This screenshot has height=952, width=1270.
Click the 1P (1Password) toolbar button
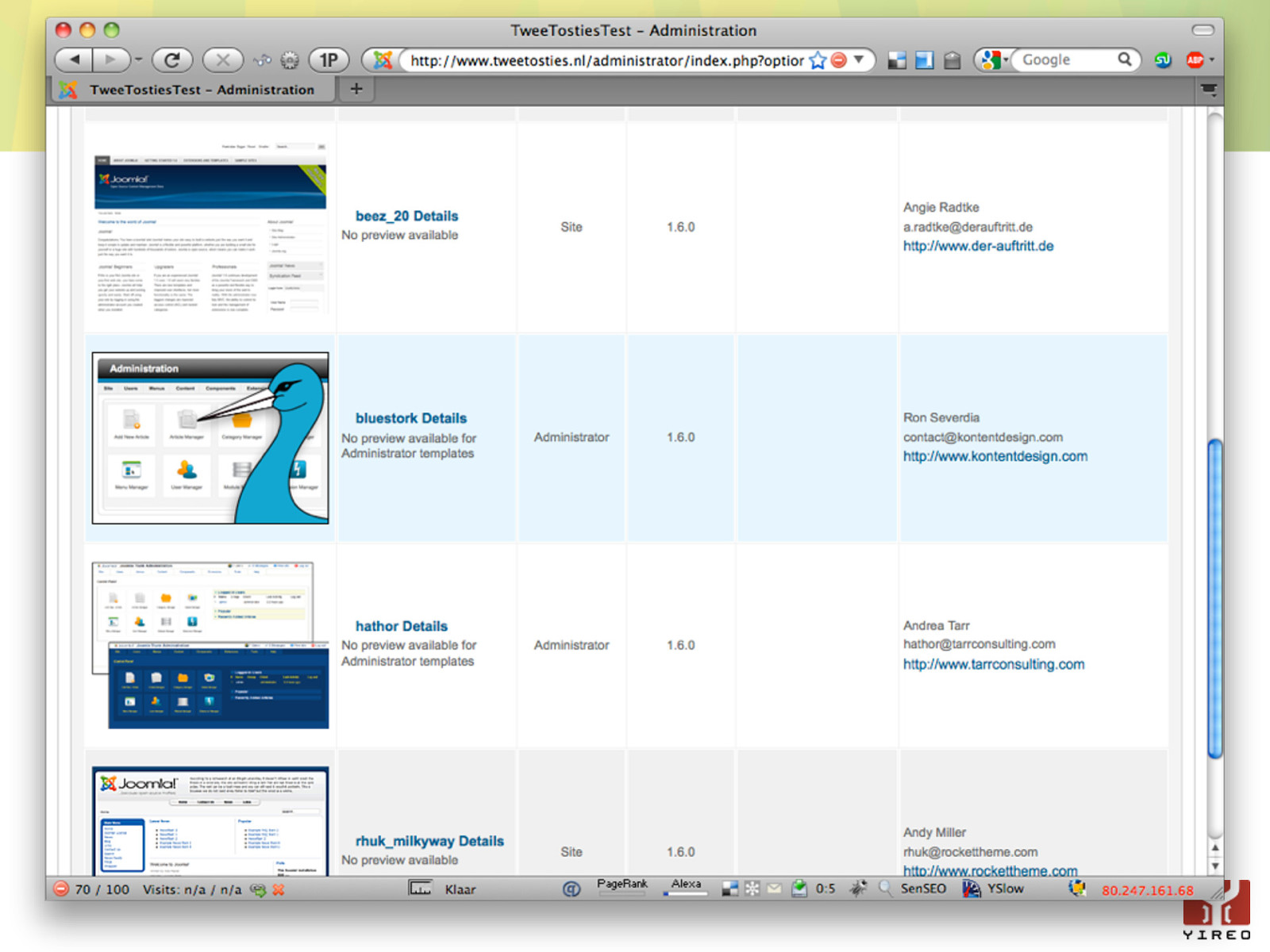point(329,59)
